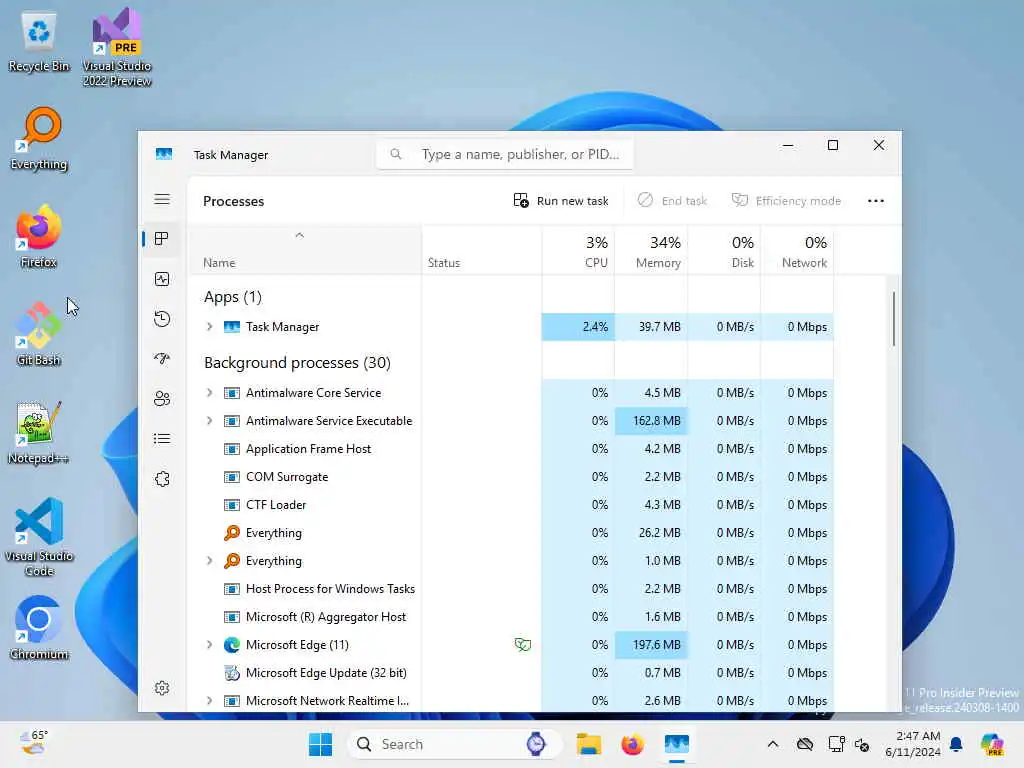Click the 2.4% CPU cell
The width and height of the screenshot is (1024, 768).
(x=578, y=327)
